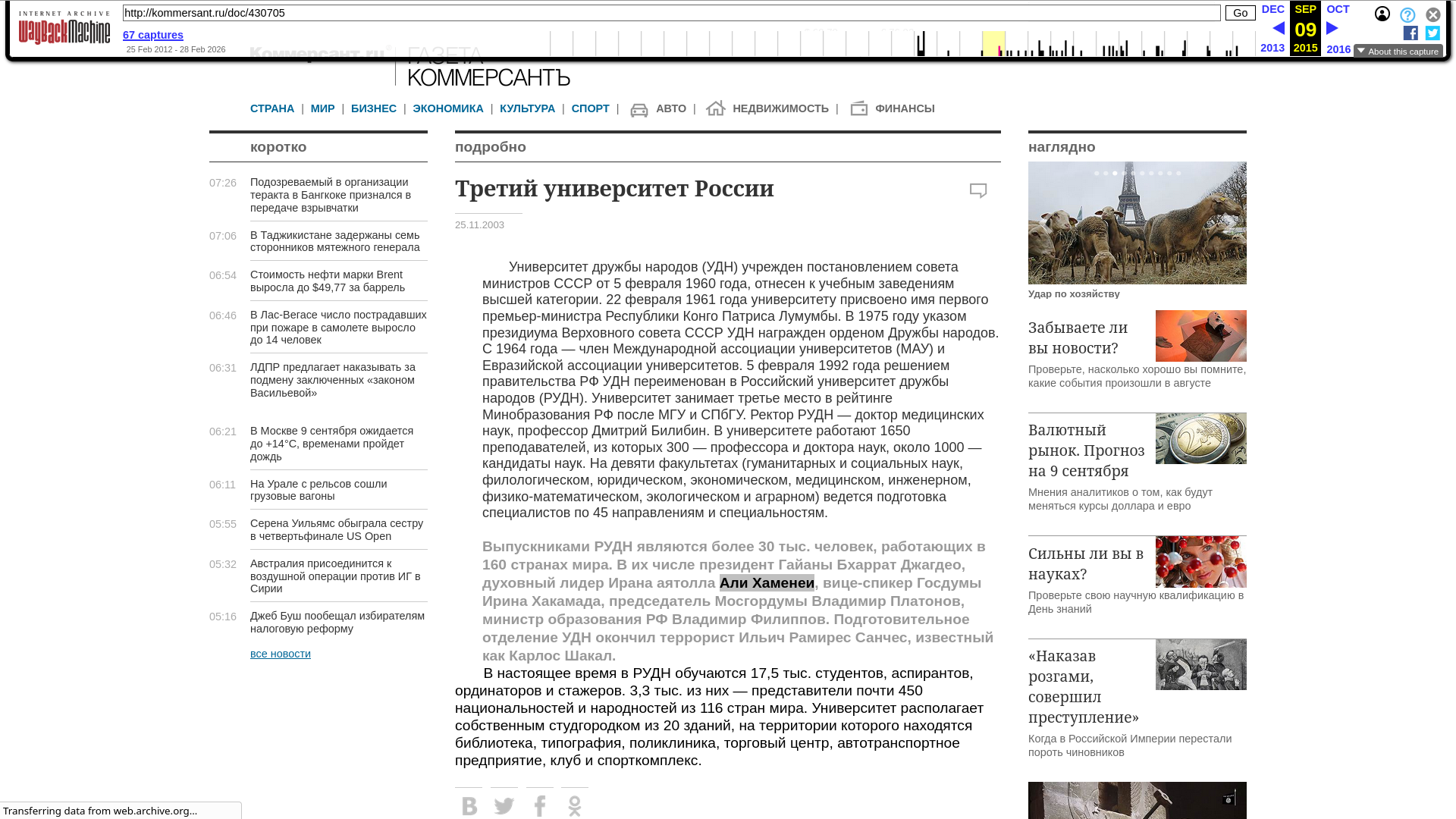Open the user account icon
The height and width of the screenshot is (819, 1456).
(x=1382, y=14)
